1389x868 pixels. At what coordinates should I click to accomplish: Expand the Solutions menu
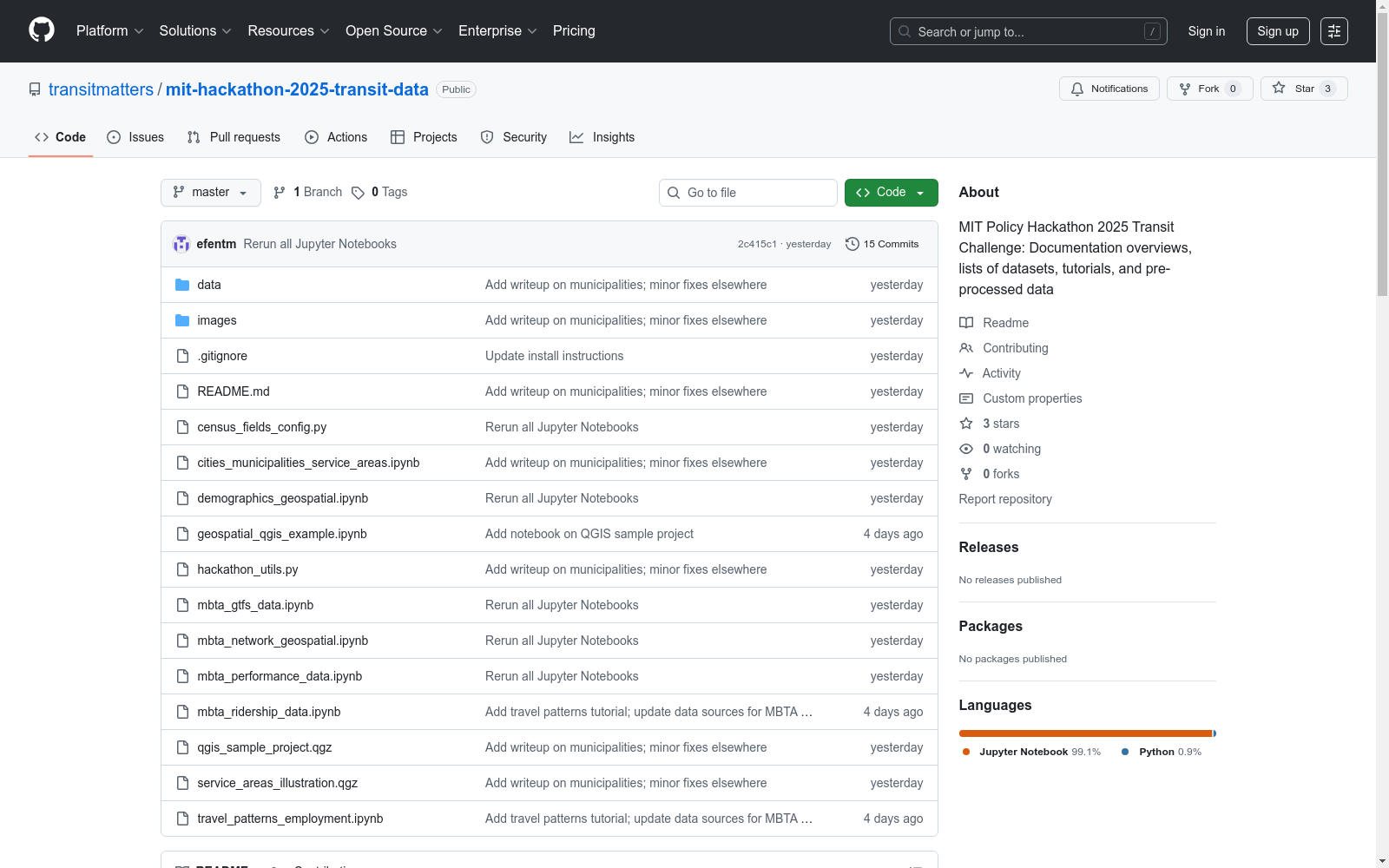(195, 31)
